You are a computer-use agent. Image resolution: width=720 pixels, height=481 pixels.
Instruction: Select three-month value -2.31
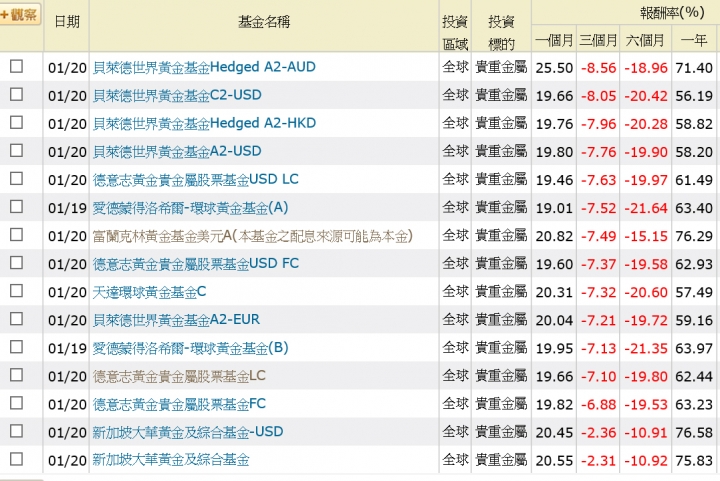[x=599, y=461]
